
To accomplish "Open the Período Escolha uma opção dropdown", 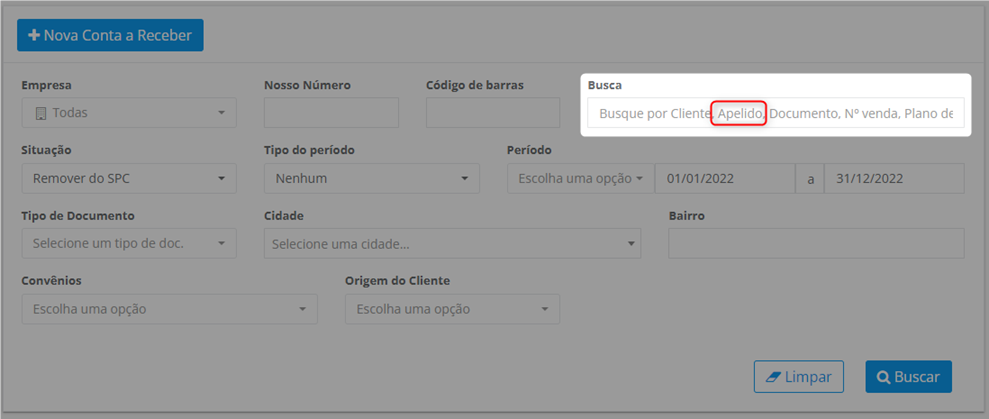I will pyautogui.click(x=581, y=179).
